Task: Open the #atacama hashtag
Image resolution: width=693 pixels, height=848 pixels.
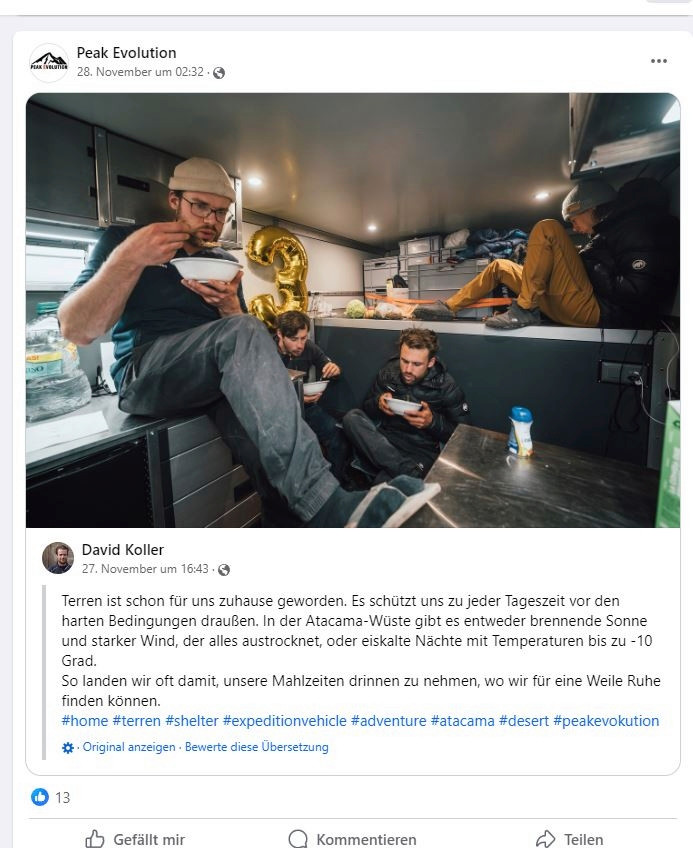Action: 463,721
